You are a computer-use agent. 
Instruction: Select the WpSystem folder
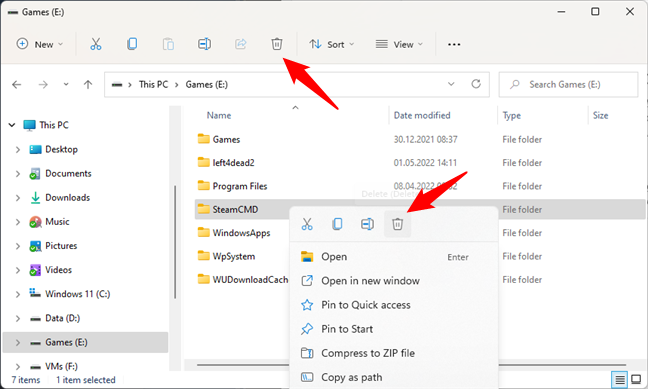point(233,256)
